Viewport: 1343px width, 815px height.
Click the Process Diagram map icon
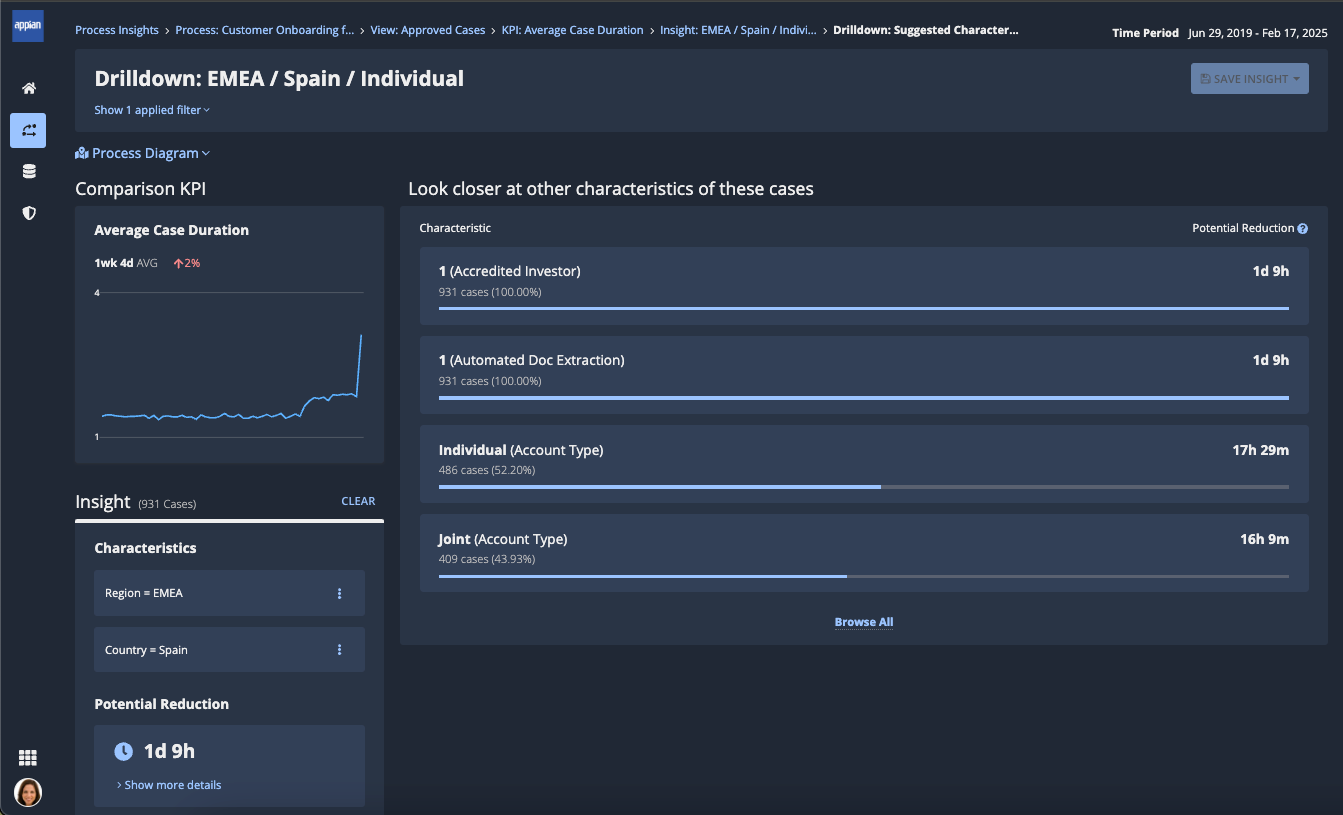click(x=82, y=153)
